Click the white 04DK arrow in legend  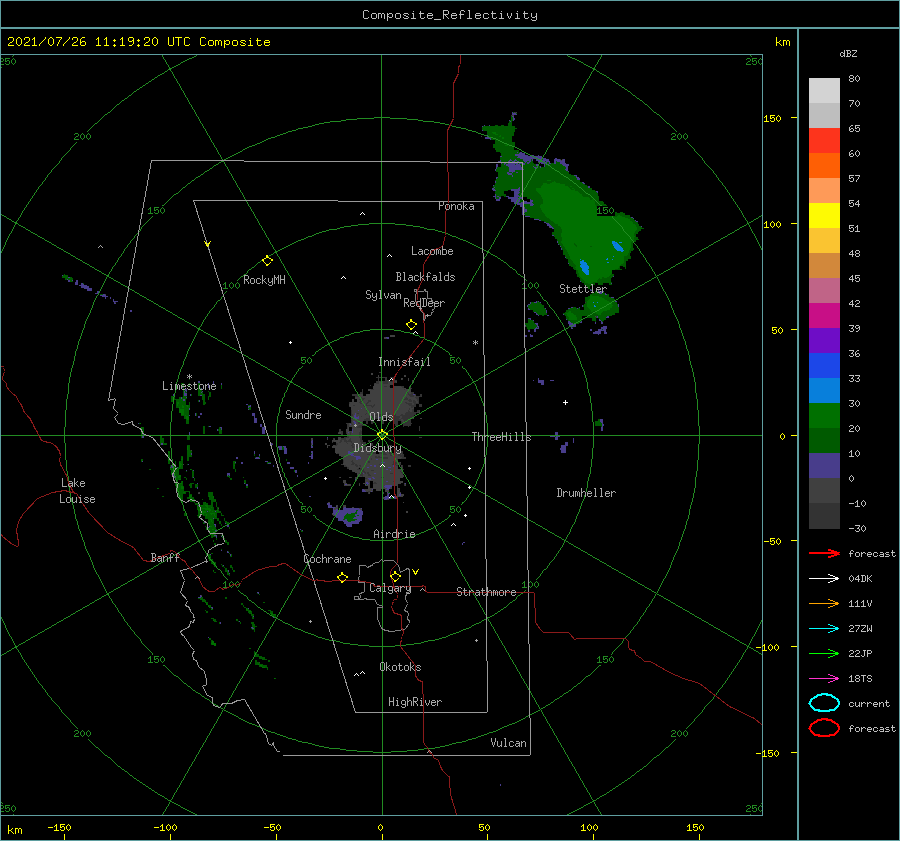click(x=824, y=579)
